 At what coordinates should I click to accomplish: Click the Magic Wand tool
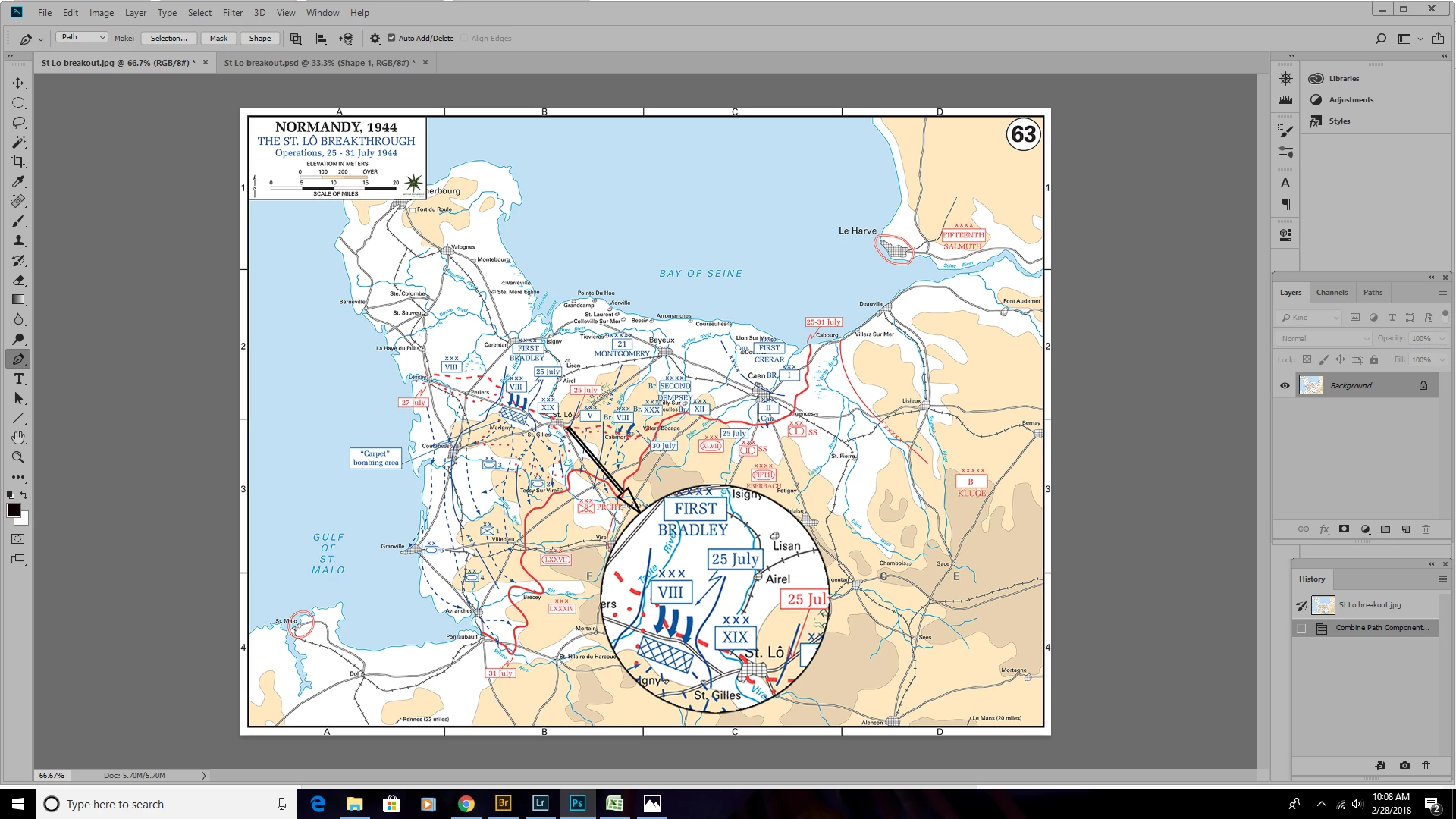[x=18, y=142]
